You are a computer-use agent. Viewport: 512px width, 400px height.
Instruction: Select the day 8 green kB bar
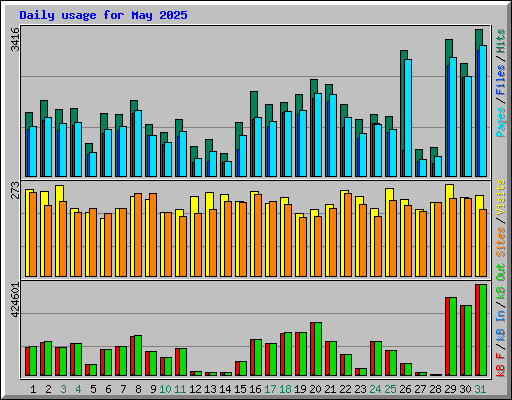click(138, 355)
